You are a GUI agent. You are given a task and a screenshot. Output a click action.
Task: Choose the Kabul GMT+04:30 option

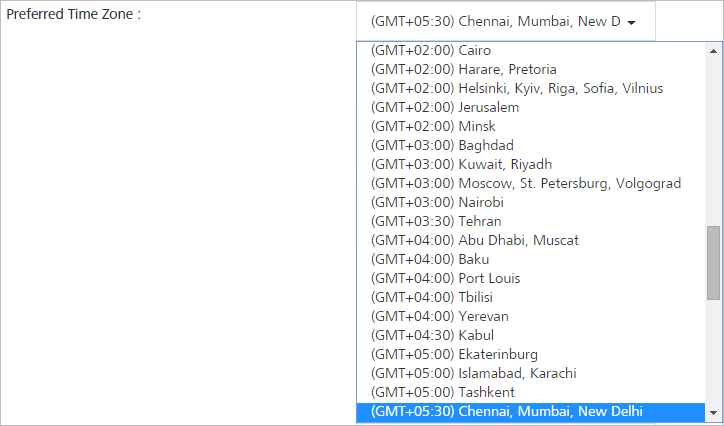tap(531, 335)
